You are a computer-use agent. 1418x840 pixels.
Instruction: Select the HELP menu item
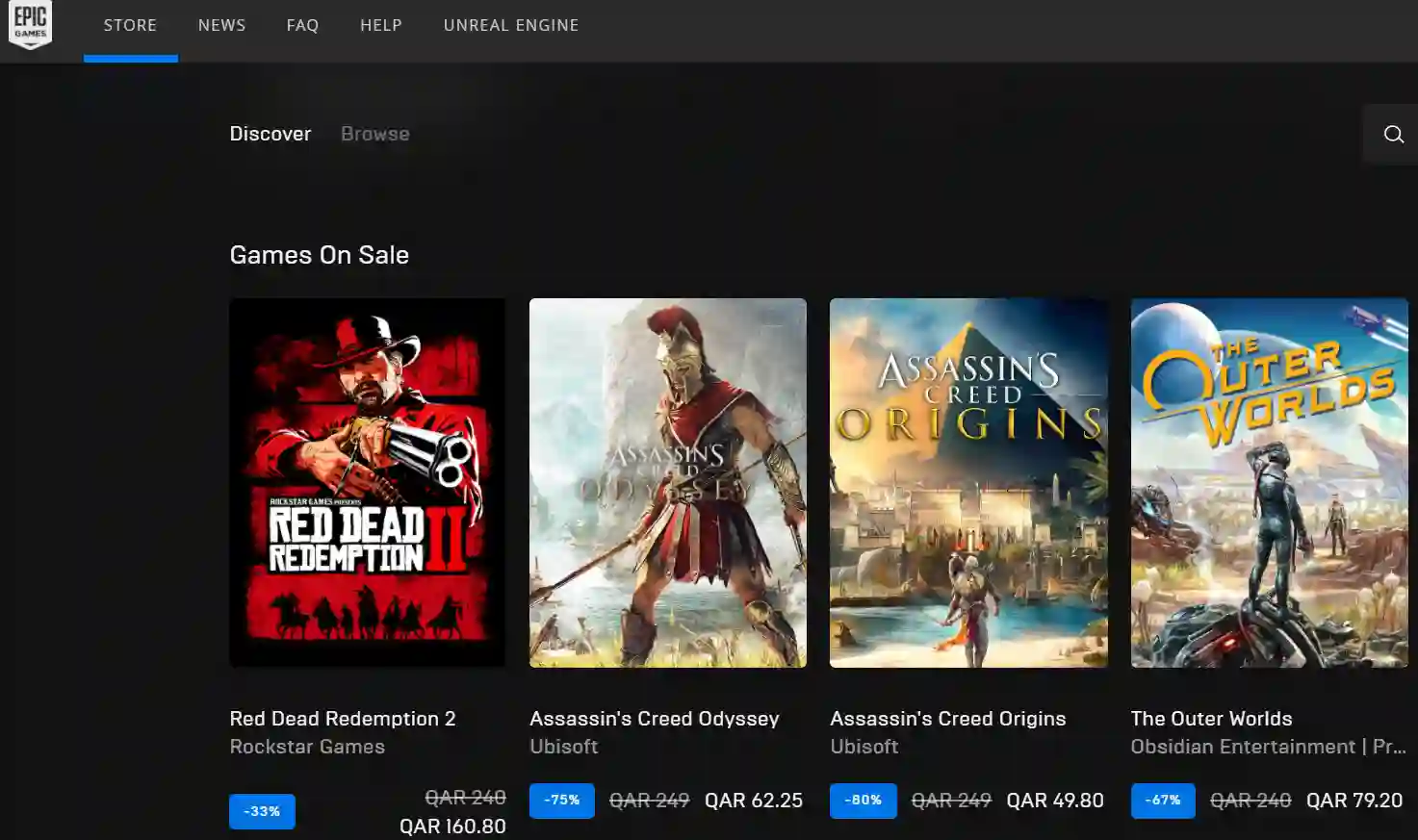(381, 25)
